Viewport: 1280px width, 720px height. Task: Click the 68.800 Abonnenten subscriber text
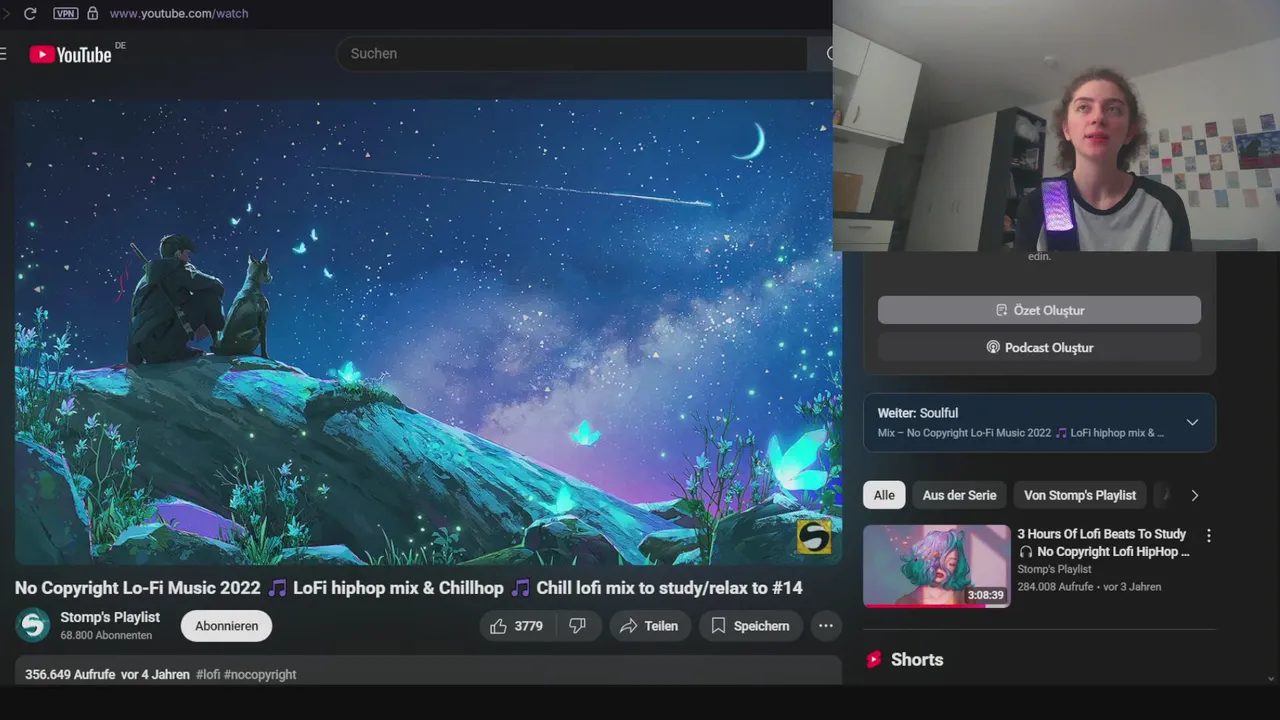(106, 636)
